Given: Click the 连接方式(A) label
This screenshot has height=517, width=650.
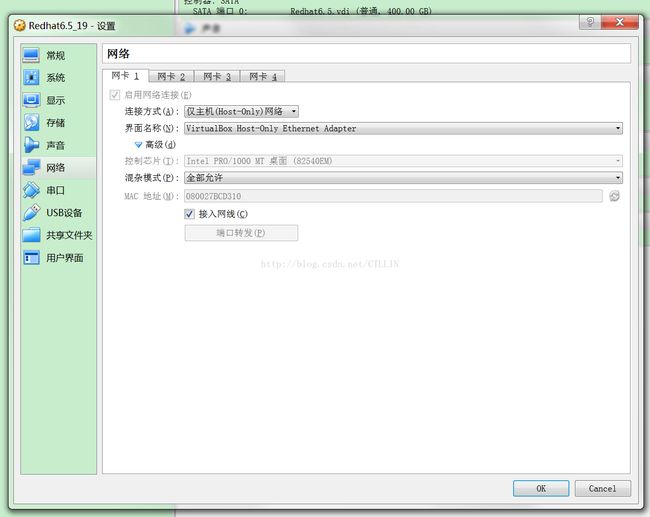Looking at the screenshot, I should (x=152, y=112).
